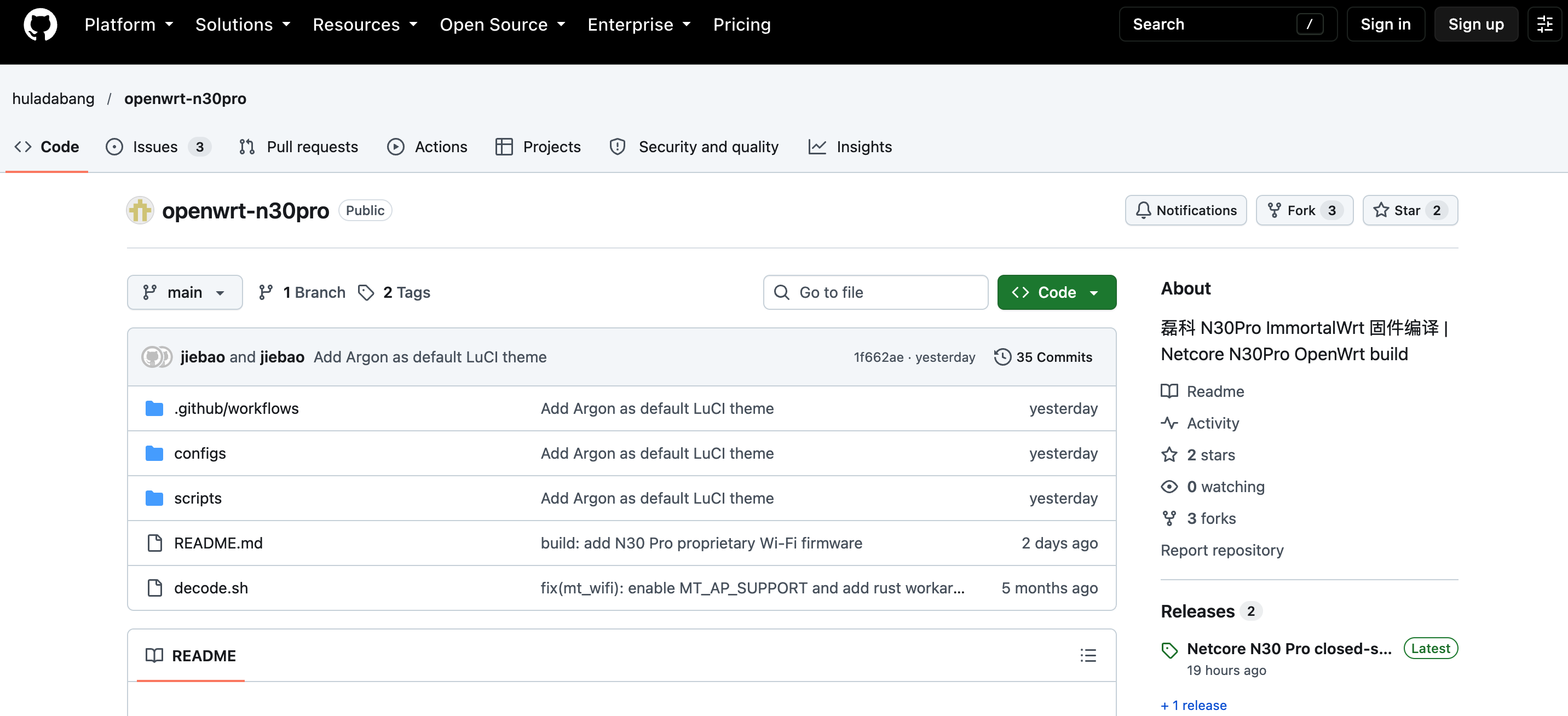Switch to the Actions tab
The image size is (1568, 716).
427,147
